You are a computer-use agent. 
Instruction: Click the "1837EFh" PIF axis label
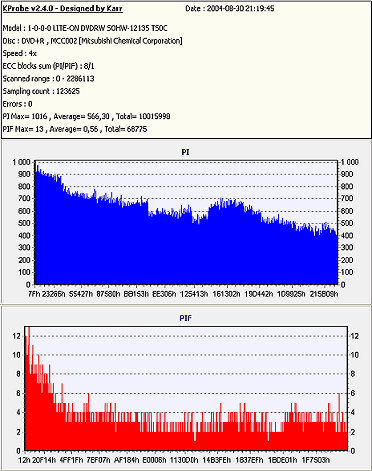pyautogui.click(x=249, y=460)
